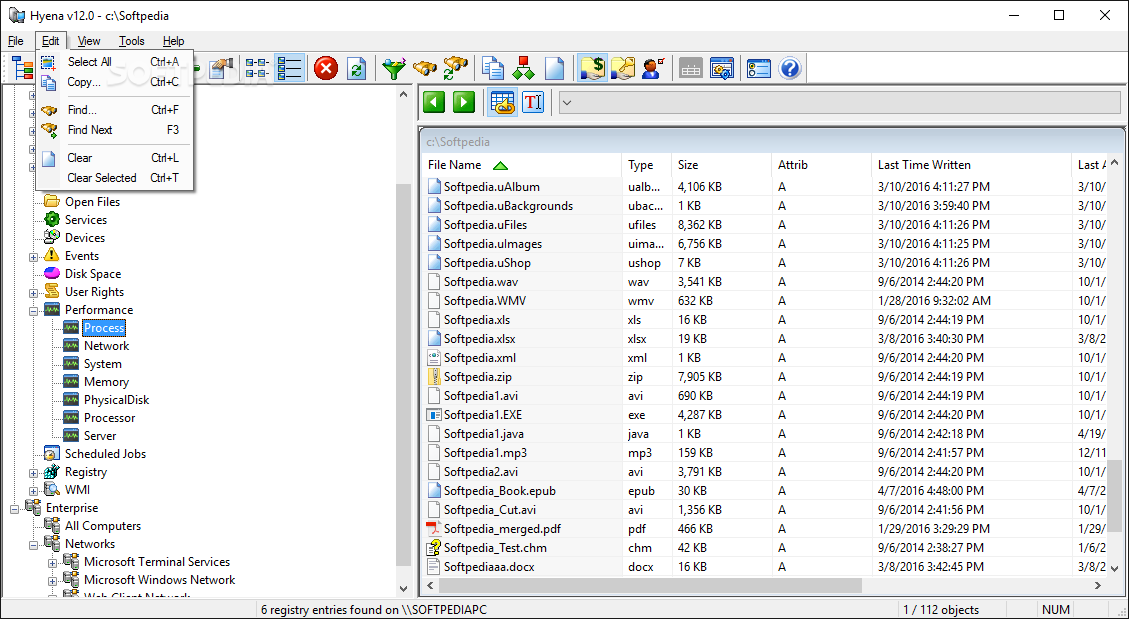Image resolution: width=1129 pixels, height=619 pixels.
Task: Click the options list window icon
Action: point(759,68)
